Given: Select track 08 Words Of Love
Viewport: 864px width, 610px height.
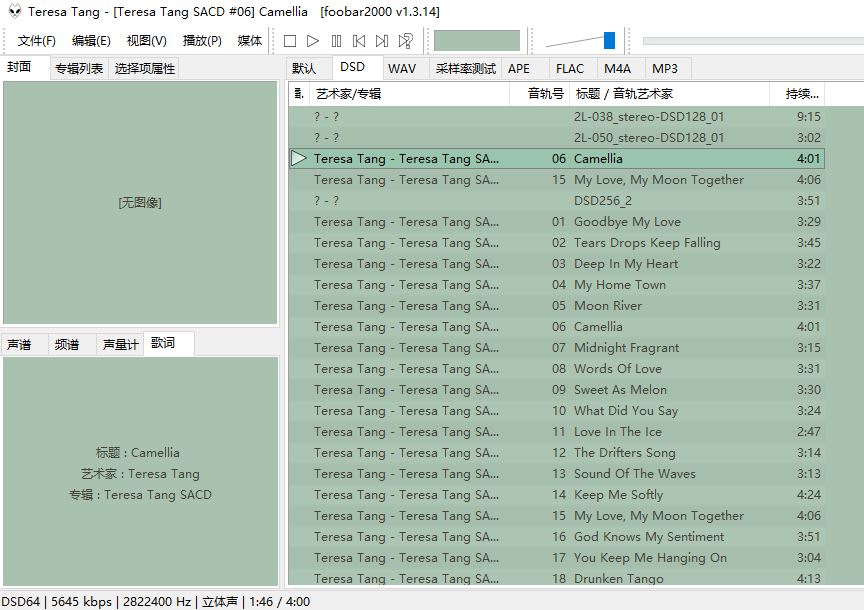Looking at the screenshot, I should click(x=557, y=369).
